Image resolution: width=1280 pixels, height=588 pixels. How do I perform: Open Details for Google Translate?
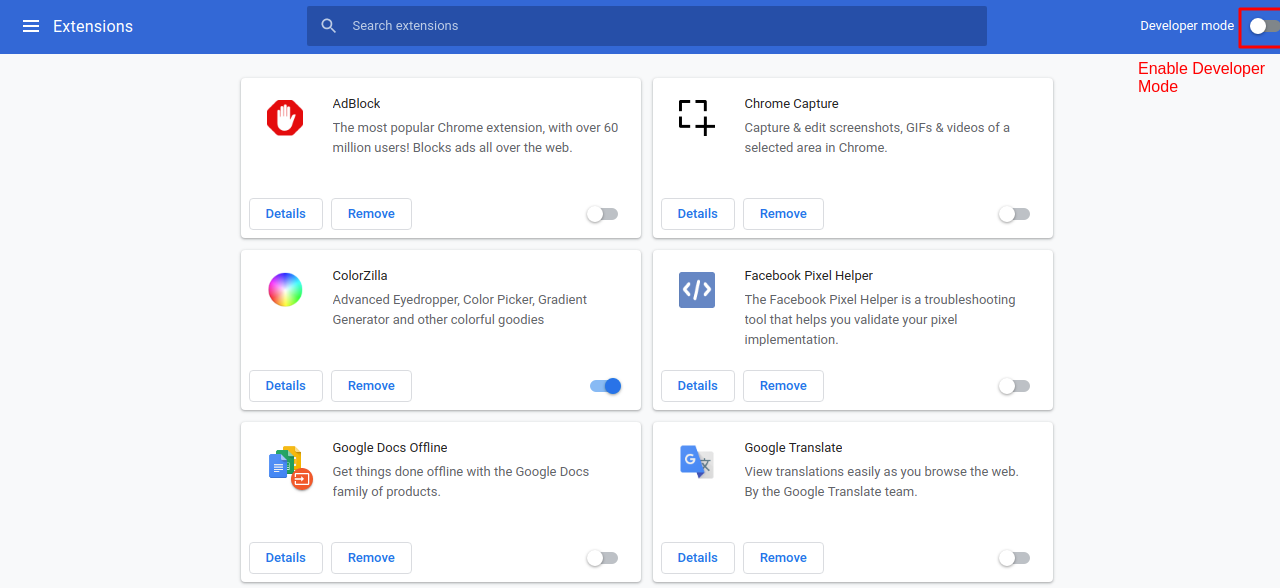tap(698, 558)
